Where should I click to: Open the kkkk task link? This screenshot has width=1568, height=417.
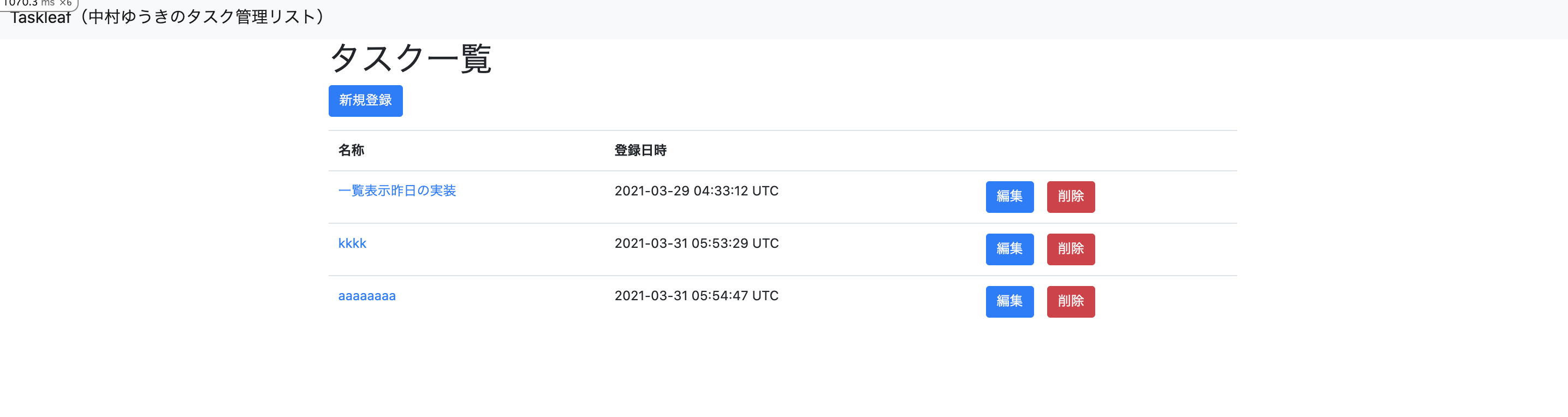point(352,243)
